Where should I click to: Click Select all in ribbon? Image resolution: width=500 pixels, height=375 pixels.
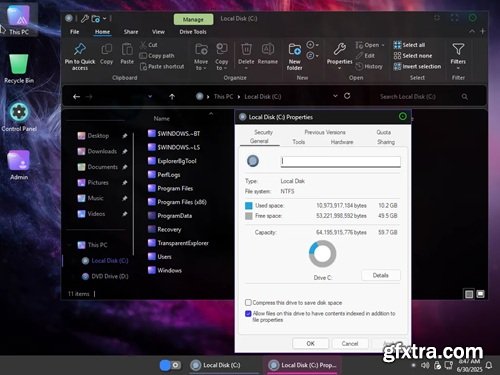409,45
